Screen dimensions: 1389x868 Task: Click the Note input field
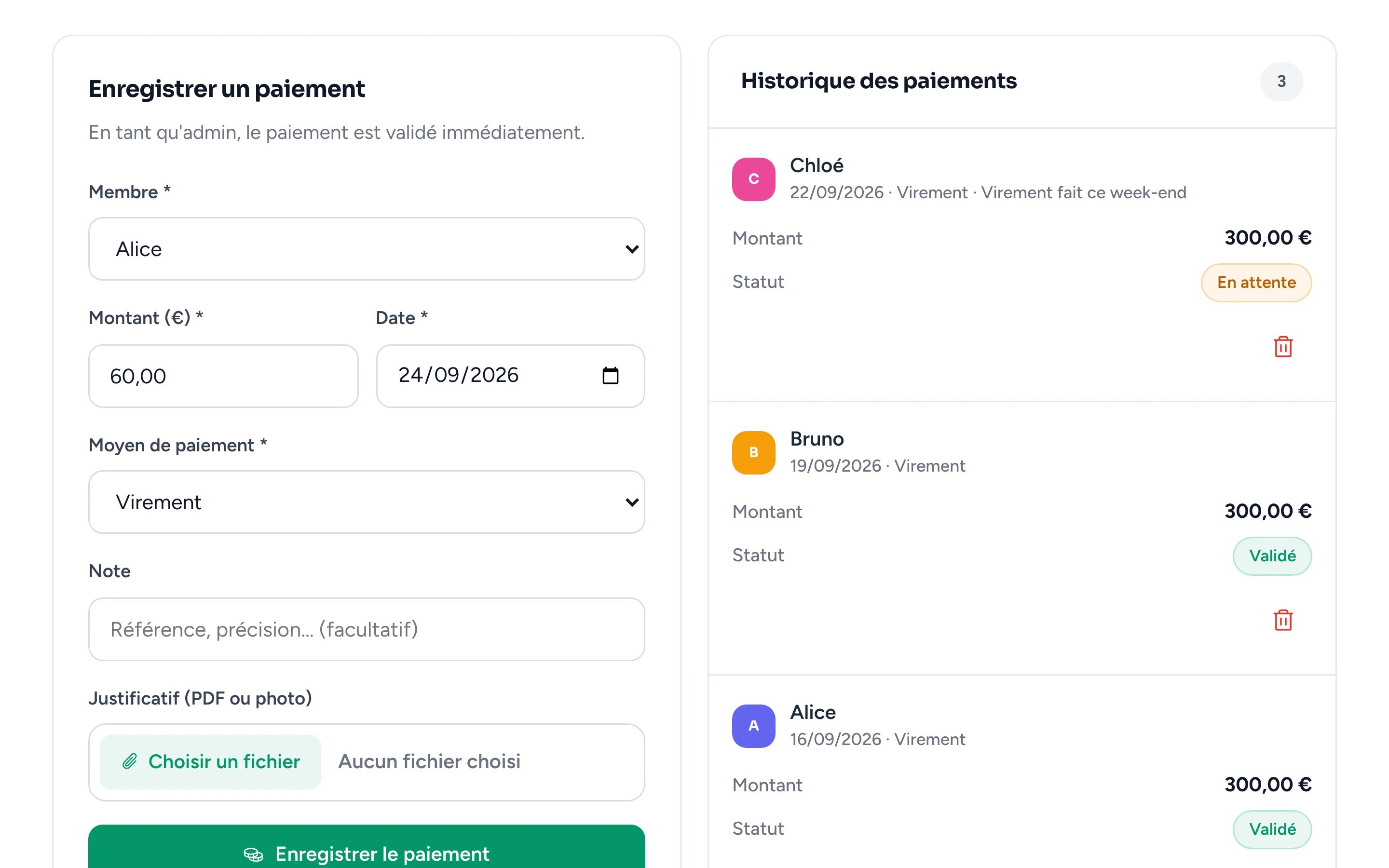(366, 629)
